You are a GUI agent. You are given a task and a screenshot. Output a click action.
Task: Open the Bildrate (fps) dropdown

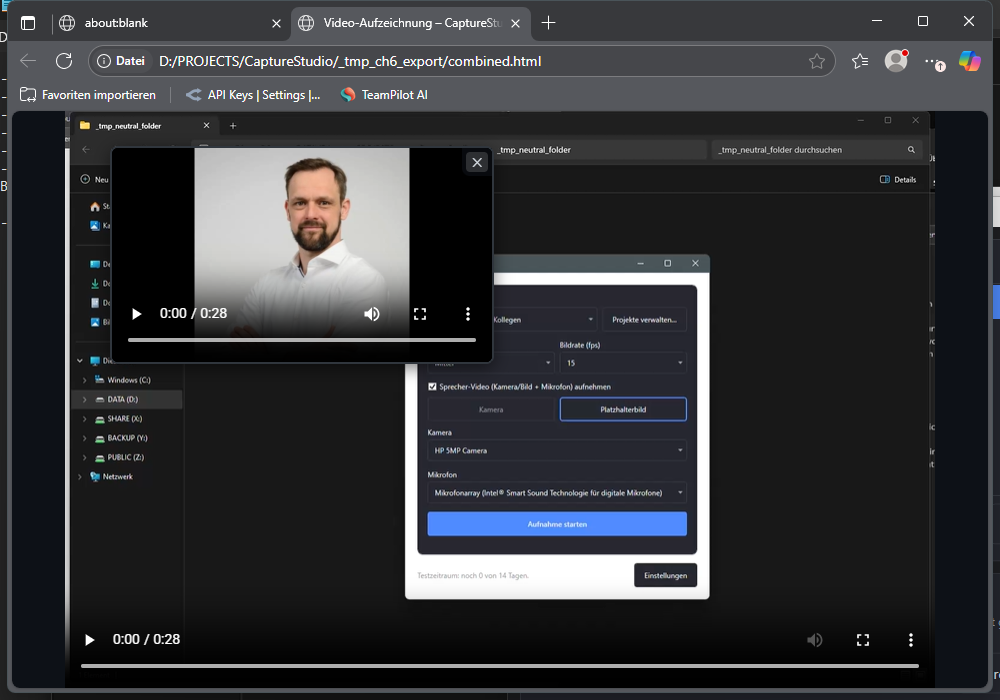pyautogui.click(x=623, y=363)
